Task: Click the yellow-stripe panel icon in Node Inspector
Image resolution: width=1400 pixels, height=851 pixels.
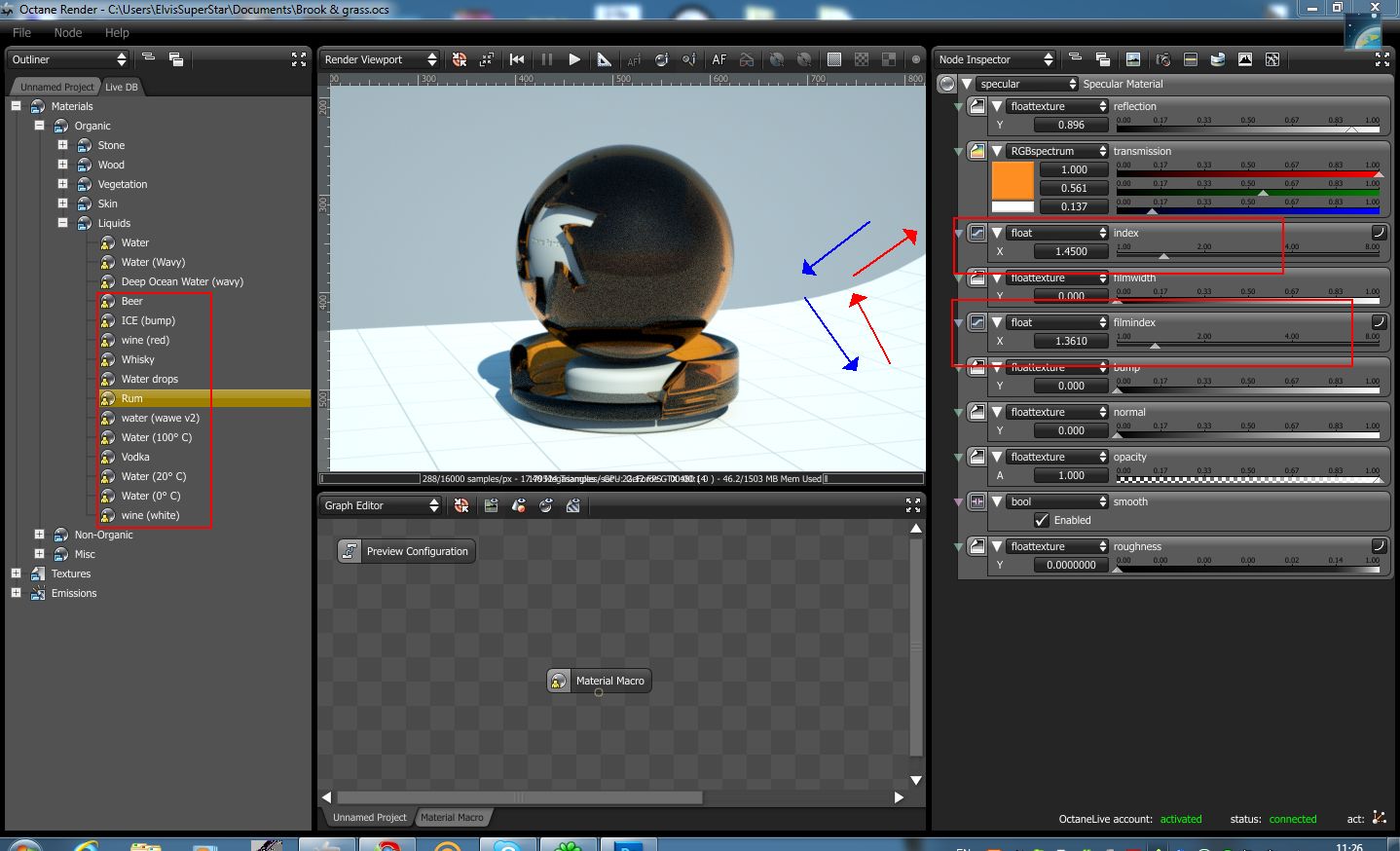Action: click(1190, 59)
